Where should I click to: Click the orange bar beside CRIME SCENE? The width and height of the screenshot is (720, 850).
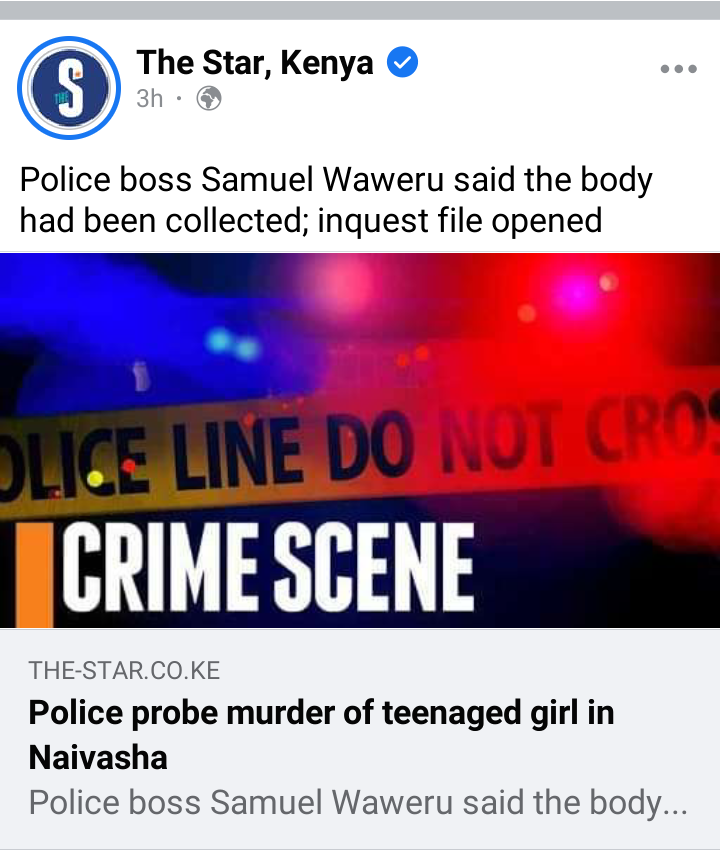tap(34, 575)
